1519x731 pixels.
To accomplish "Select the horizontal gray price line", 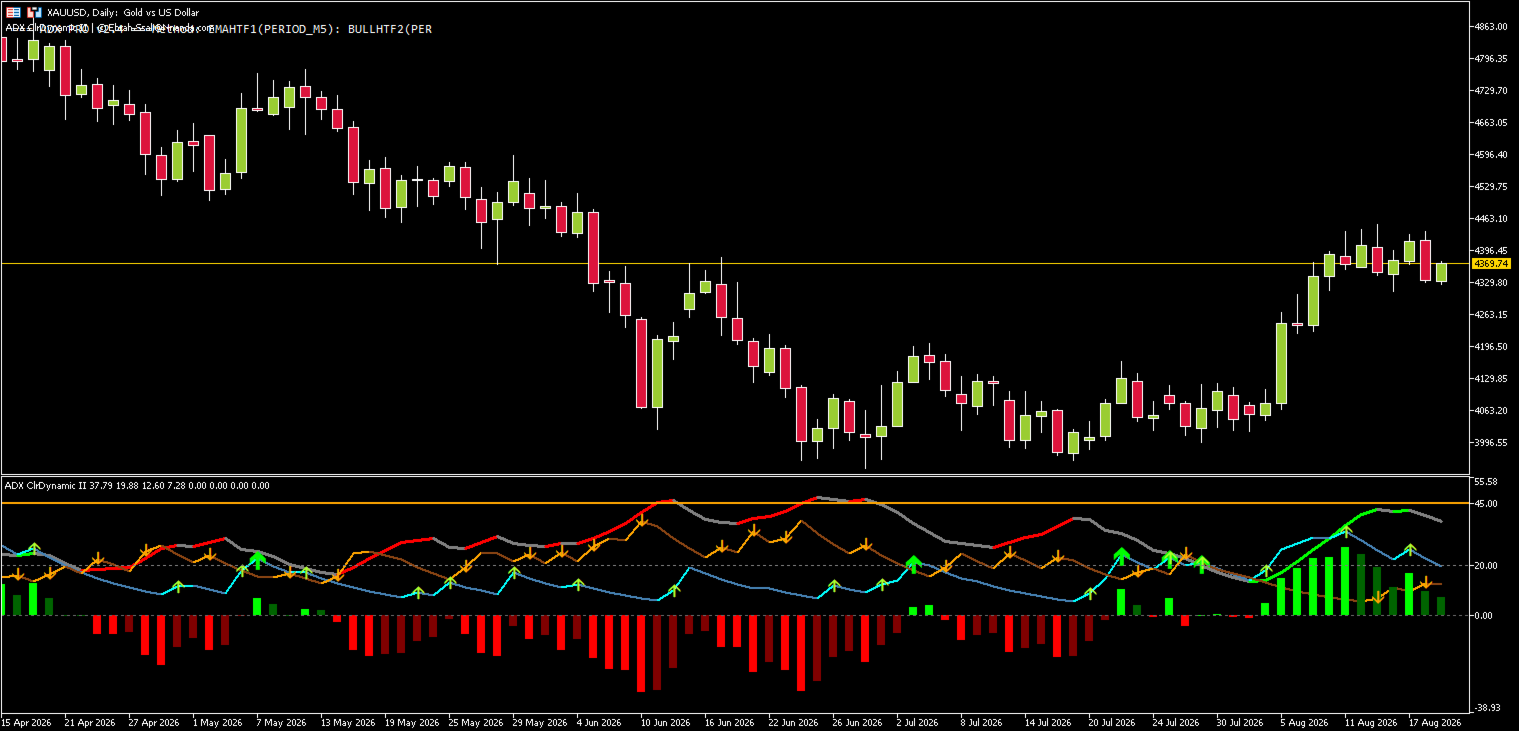I will pyautogui.click(x=735, y=263).
